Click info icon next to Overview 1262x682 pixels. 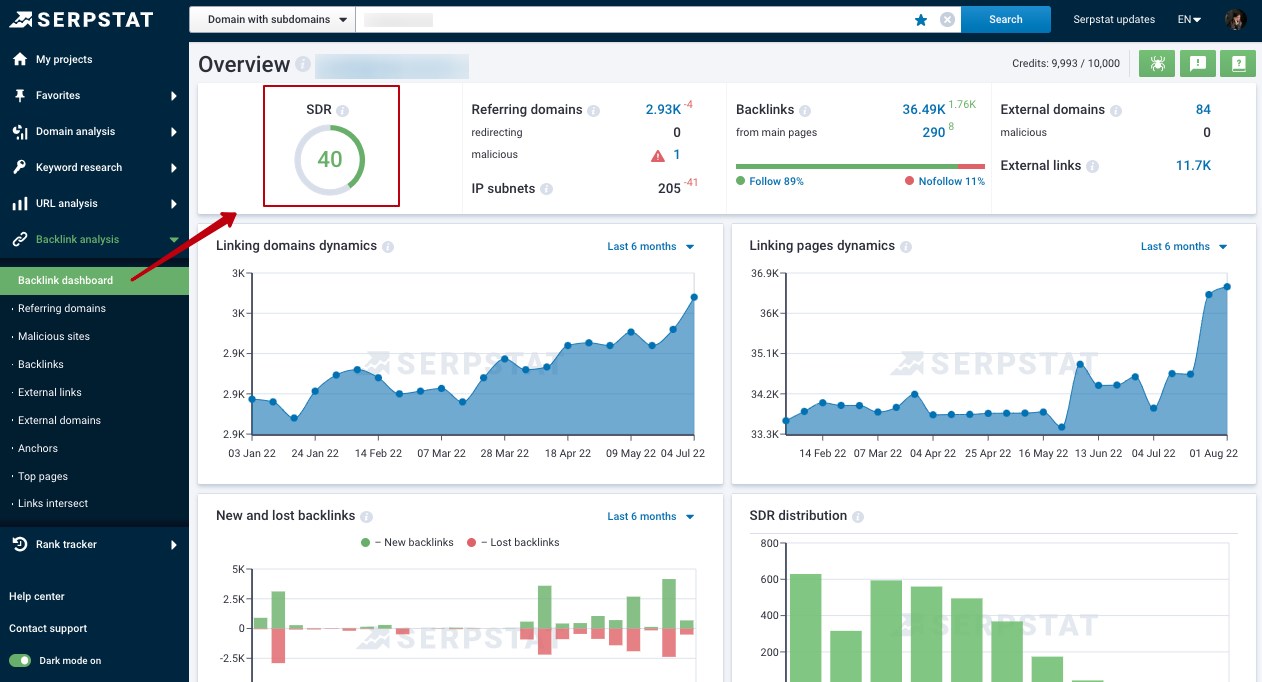click(x=303, y=65)
